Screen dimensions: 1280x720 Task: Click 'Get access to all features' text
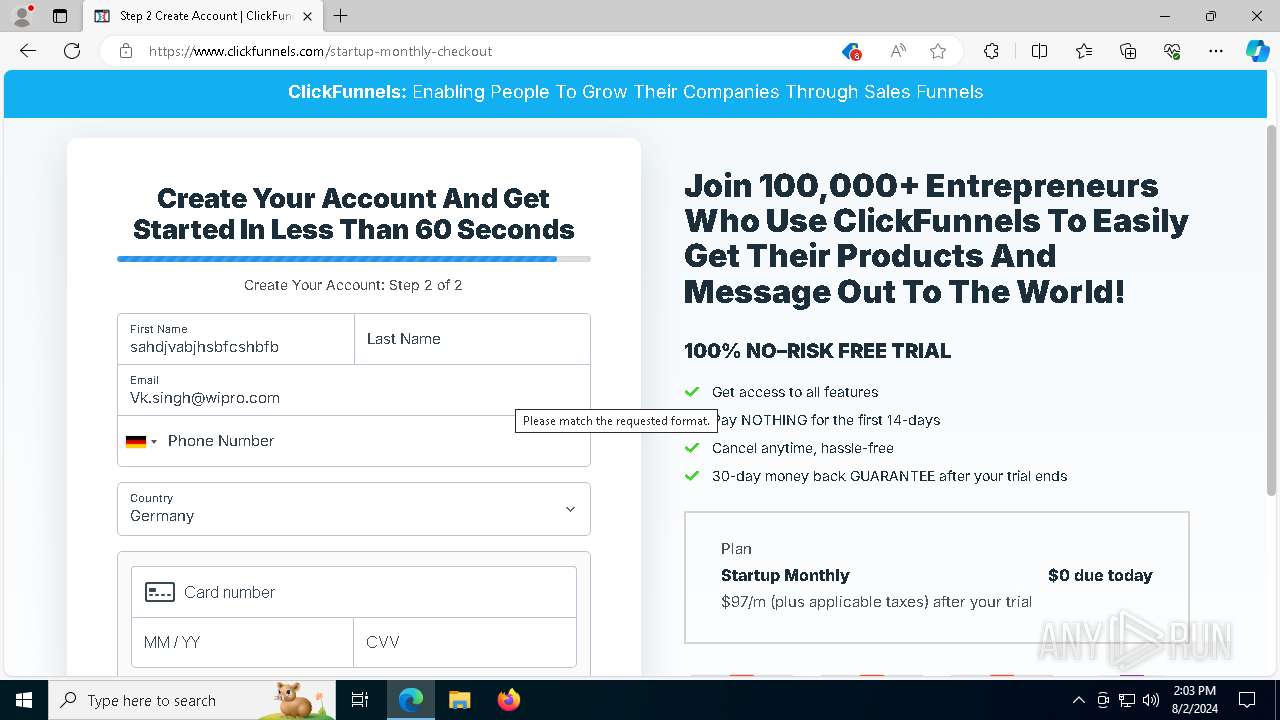[x=795, y=392]
